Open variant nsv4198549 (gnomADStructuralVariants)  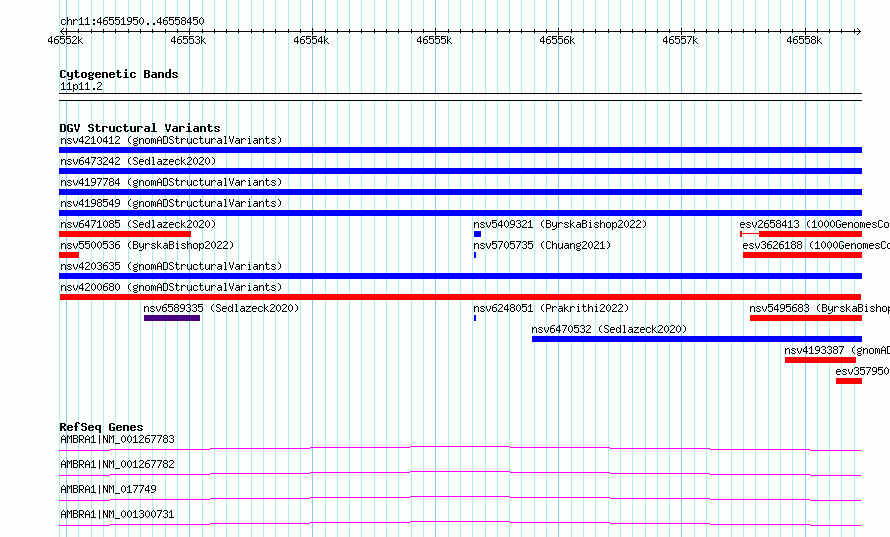click(x=171, y=203)
